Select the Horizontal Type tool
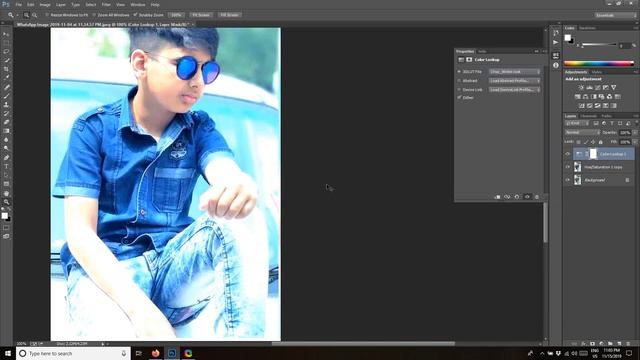Image resolution: width=640 pixels, height=360 pixels. 6,167
